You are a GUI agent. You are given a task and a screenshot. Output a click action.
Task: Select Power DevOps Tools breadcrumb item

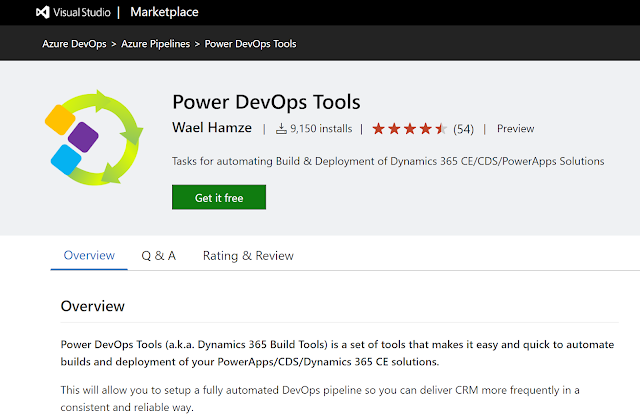(x=250, y=44)
